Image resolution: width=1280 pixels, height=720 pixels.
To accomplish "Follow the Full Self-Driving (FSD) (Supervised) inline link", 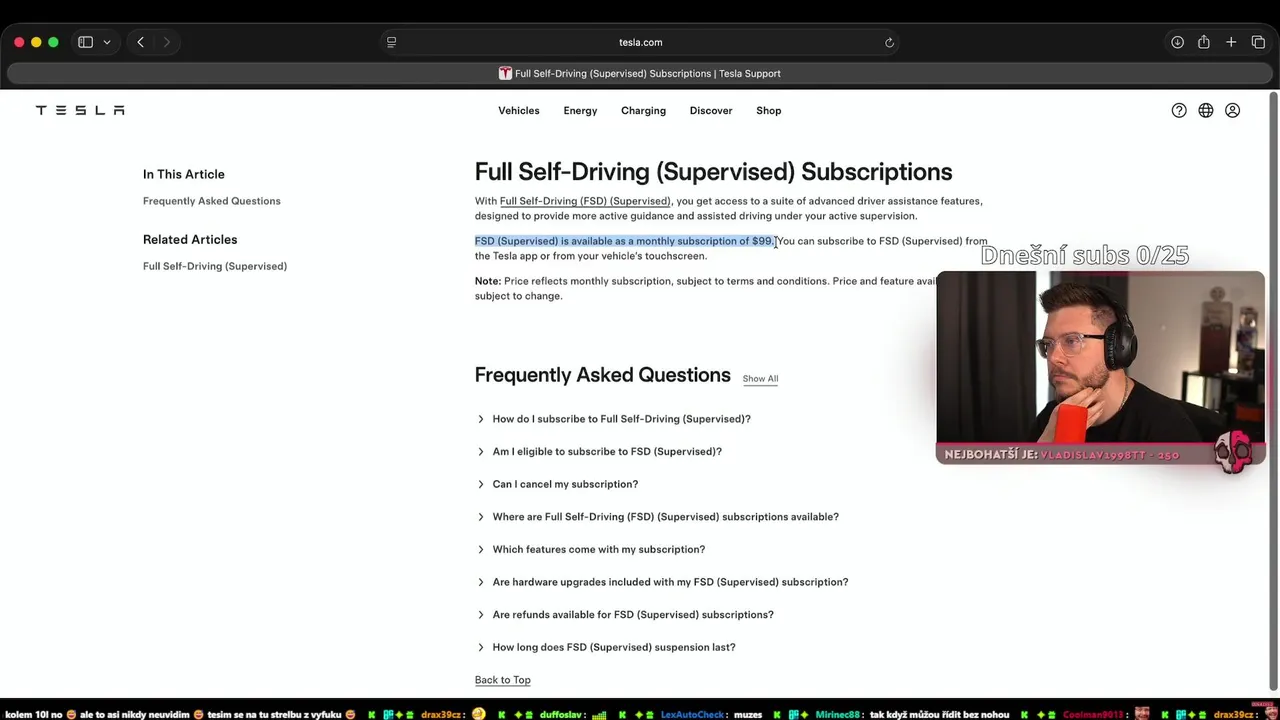I will (x=585, y=201).
